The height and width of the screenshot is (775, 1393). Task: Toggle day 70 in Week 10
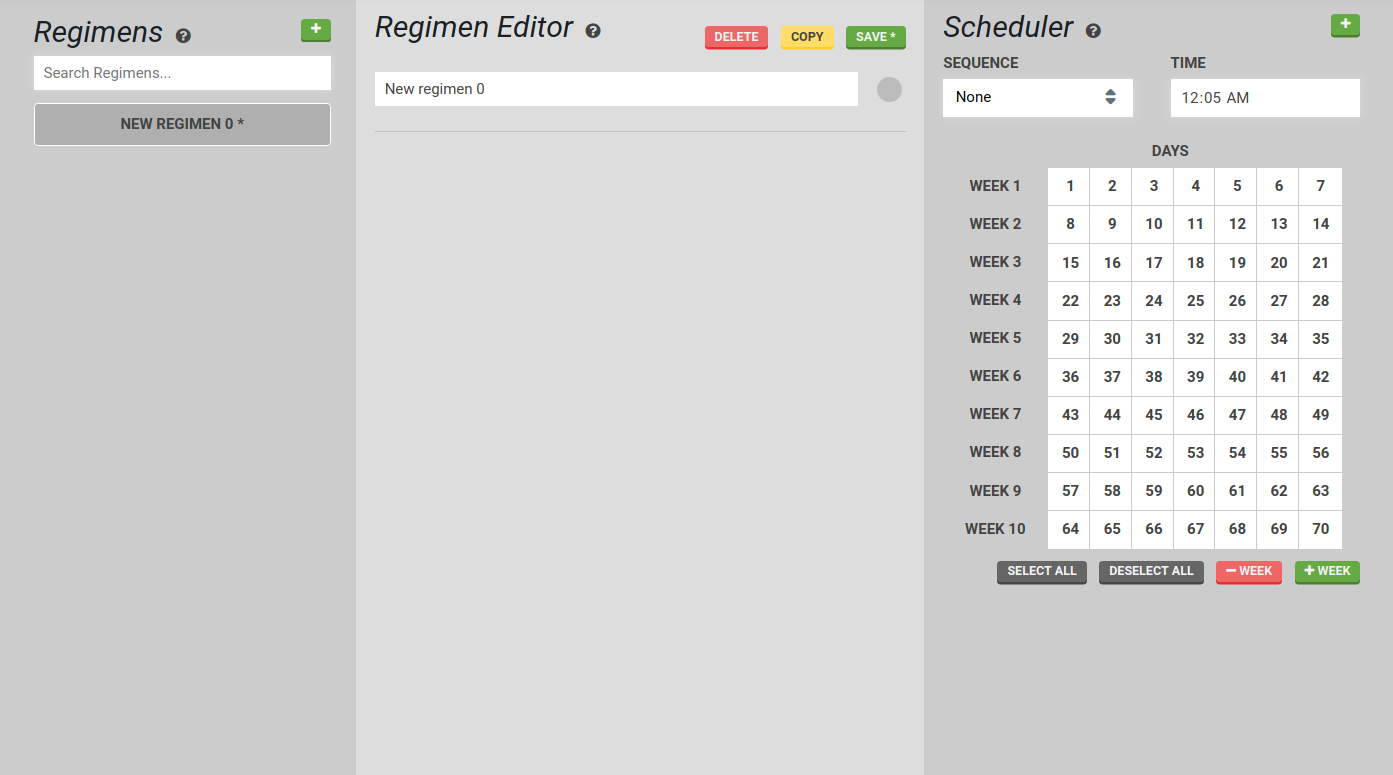1320,529
